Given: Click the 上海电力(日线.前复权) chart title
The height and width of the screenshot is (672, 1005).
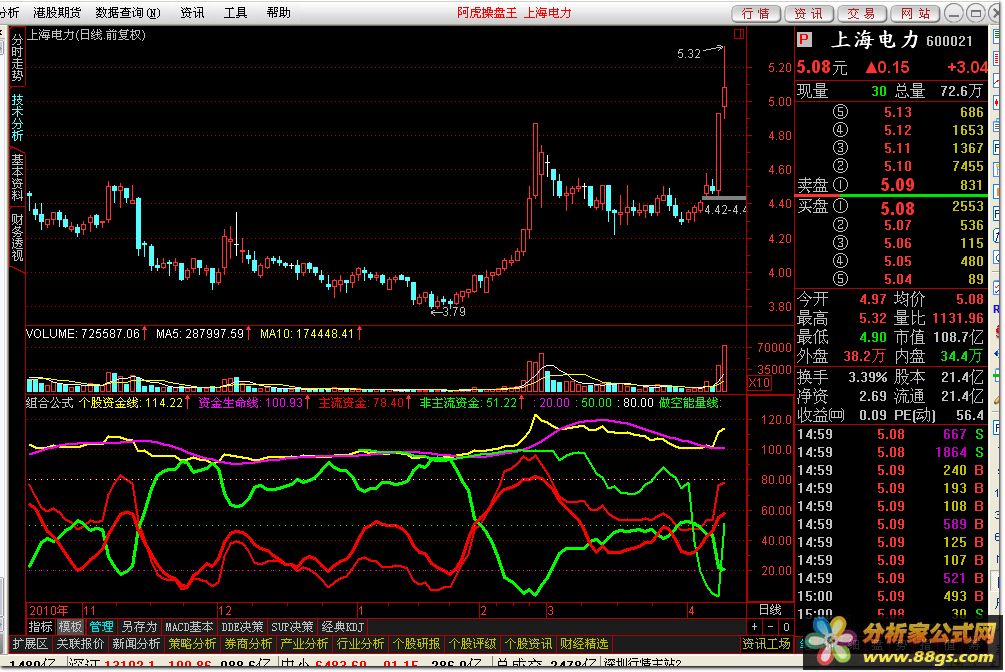Looking at the screenshot, I should (x=87, y=35).
